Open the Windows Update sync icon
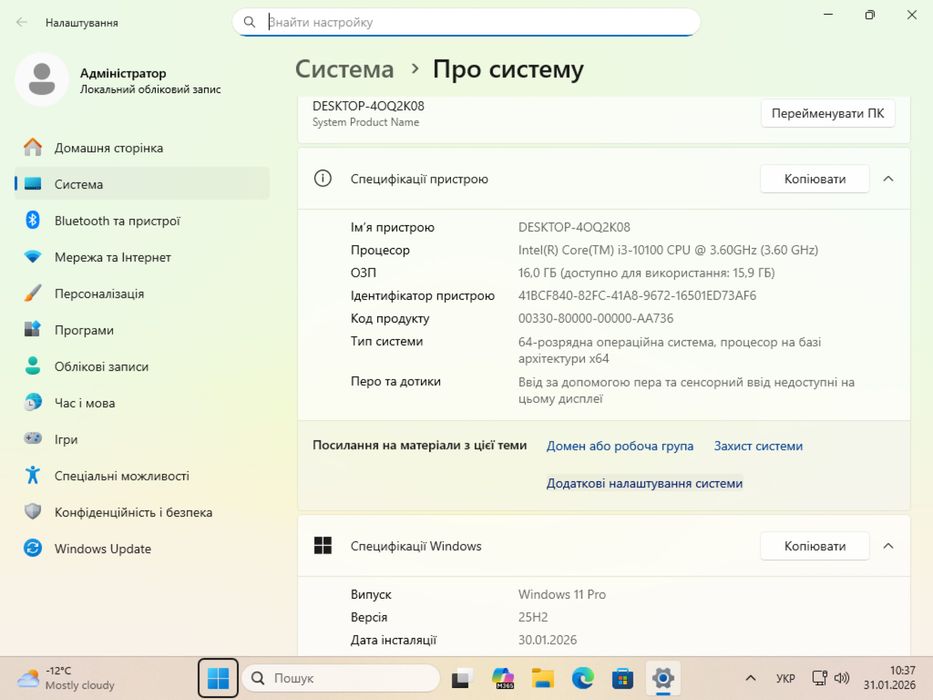This screenshot has width=933, height=700. [x=33, y=548]
